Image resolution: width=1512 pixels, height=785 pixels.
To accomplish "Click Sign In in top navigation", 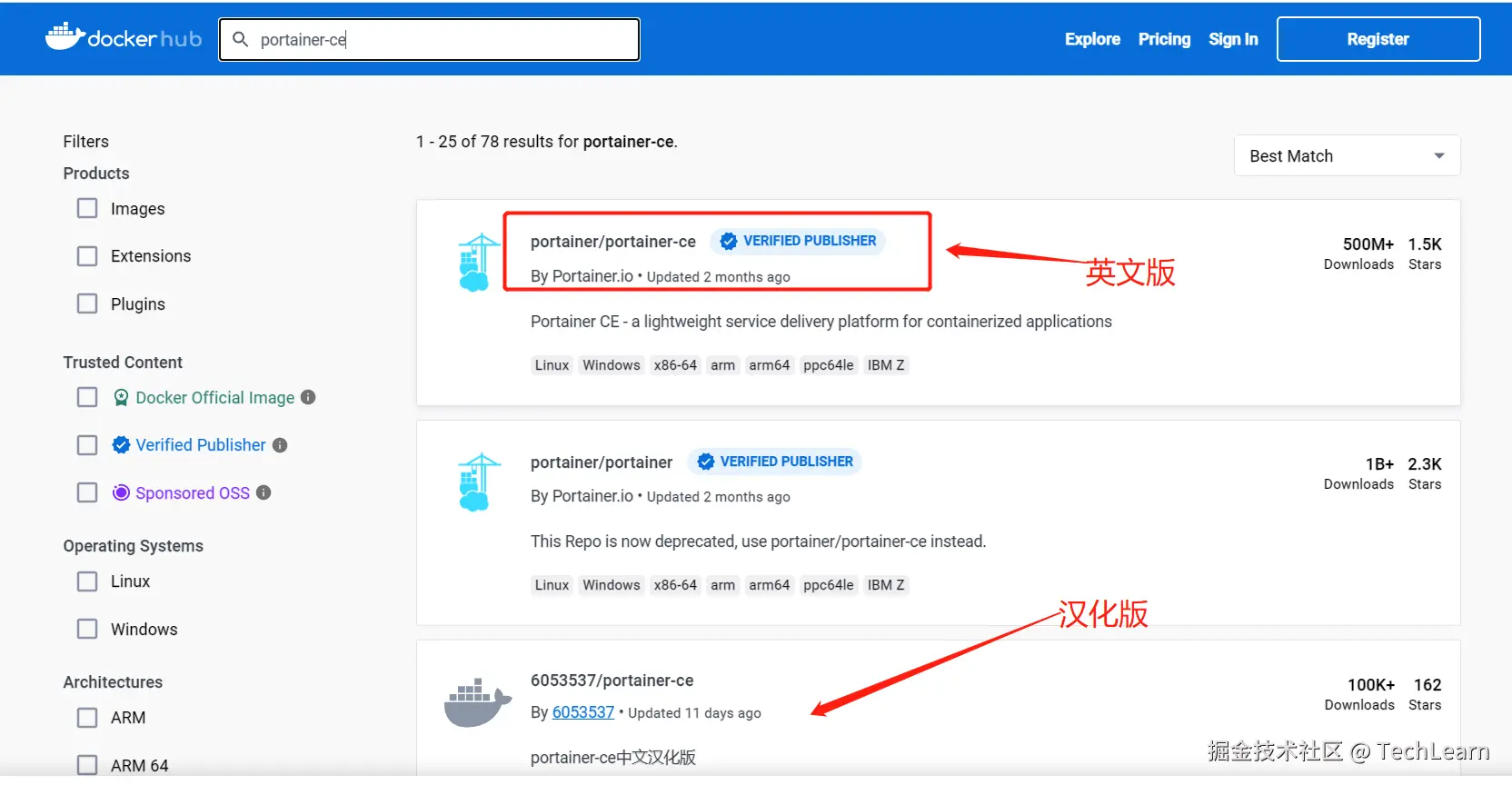I will pyautogui.click(x=1233, y=39).
